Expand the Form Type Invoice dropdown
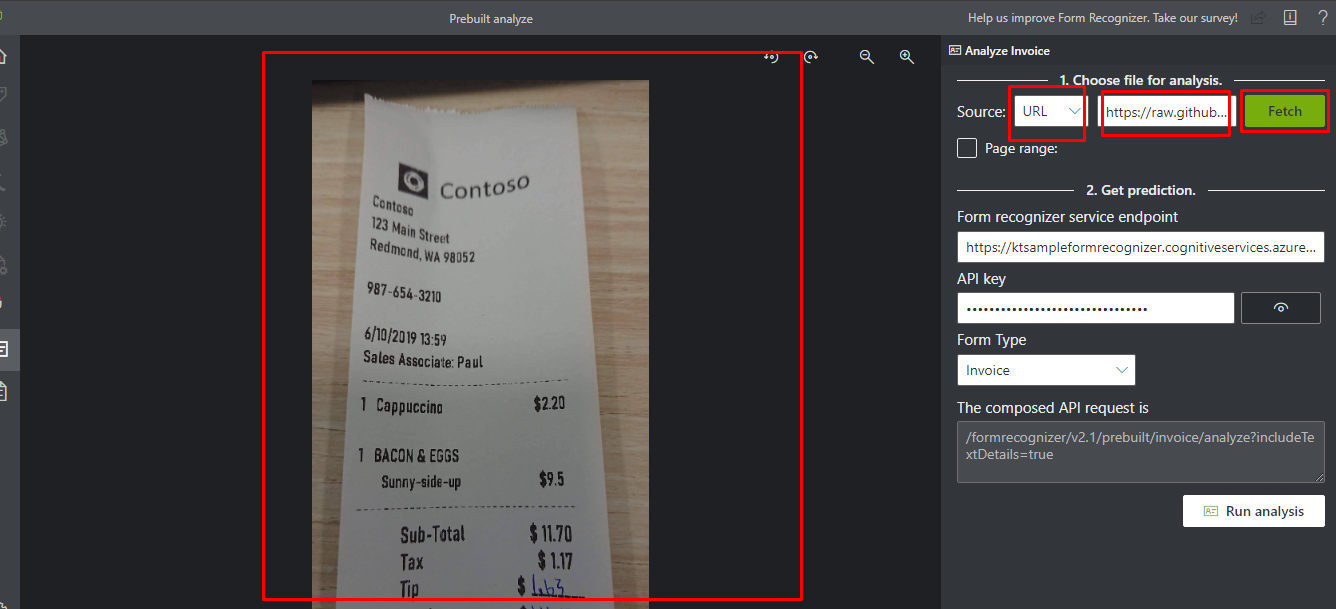The height and width of the screenshot is (609, 1336). click(x=1045, y=370)
